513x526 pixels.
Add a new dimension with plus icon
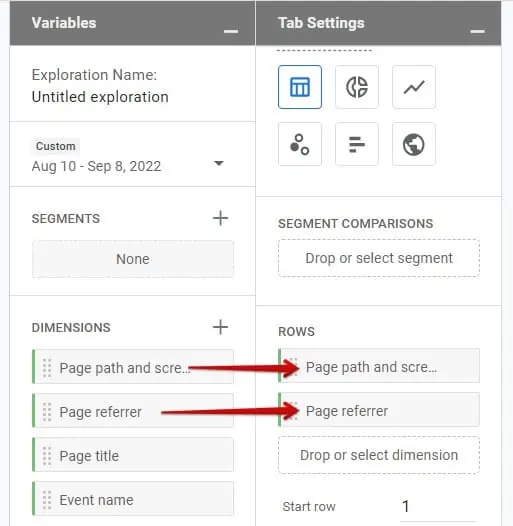tap(220, 327)
